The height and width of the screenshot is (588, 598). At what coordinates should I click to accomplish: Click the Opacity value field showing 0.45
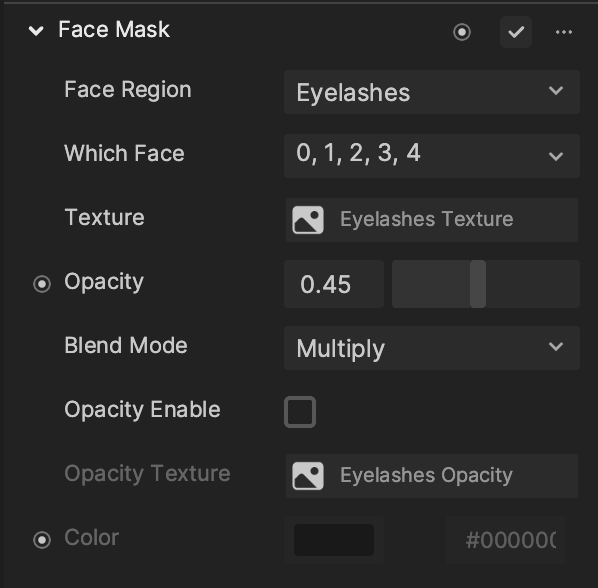point(334,284)
